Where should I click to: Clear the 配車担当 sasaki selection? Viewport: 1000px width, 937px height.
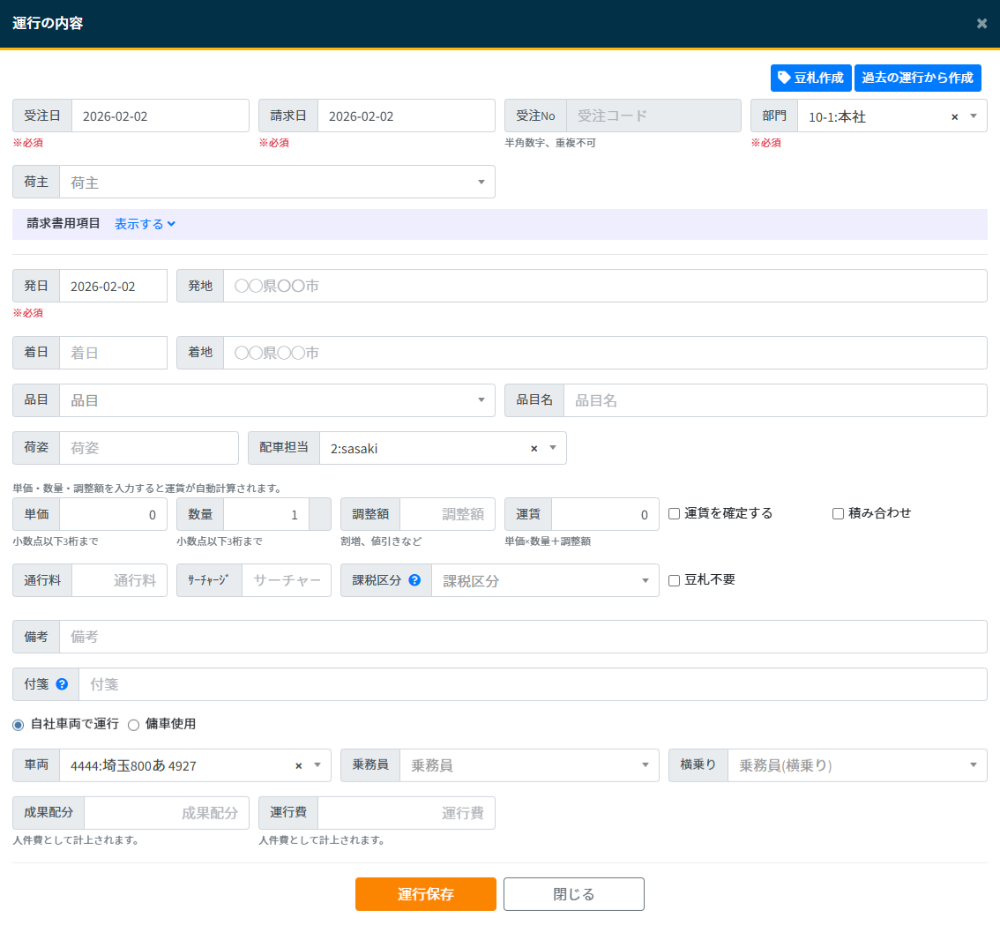534,449
